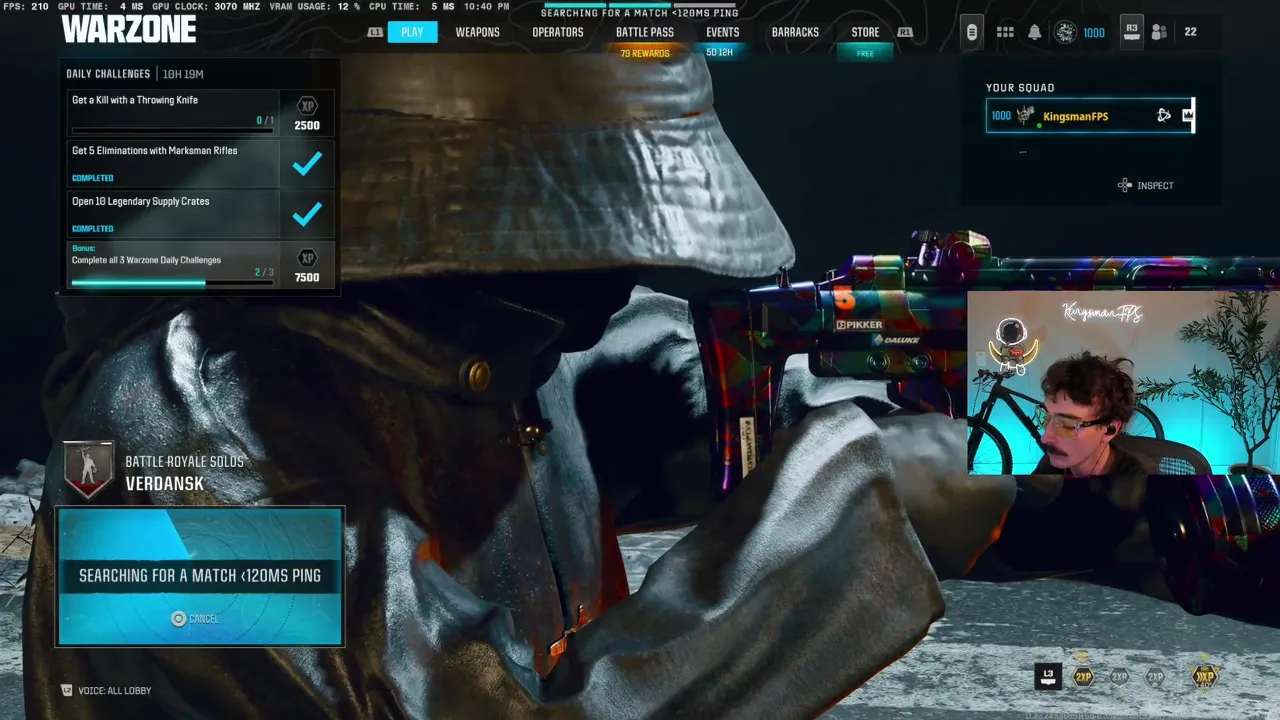Click the KingsmanFPS emblem in squad card
Screen dimensions: 1280x720
tap(1025, 116)
